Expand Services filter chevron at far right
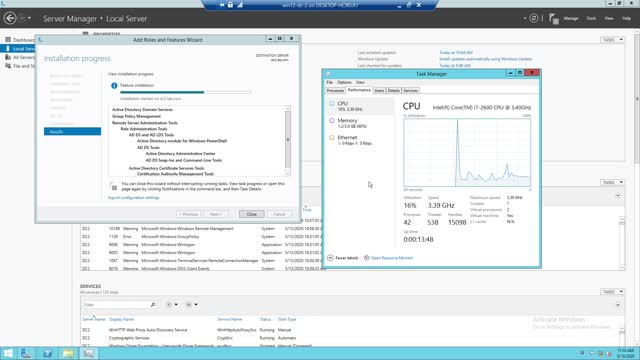 [x=618, y=305]
